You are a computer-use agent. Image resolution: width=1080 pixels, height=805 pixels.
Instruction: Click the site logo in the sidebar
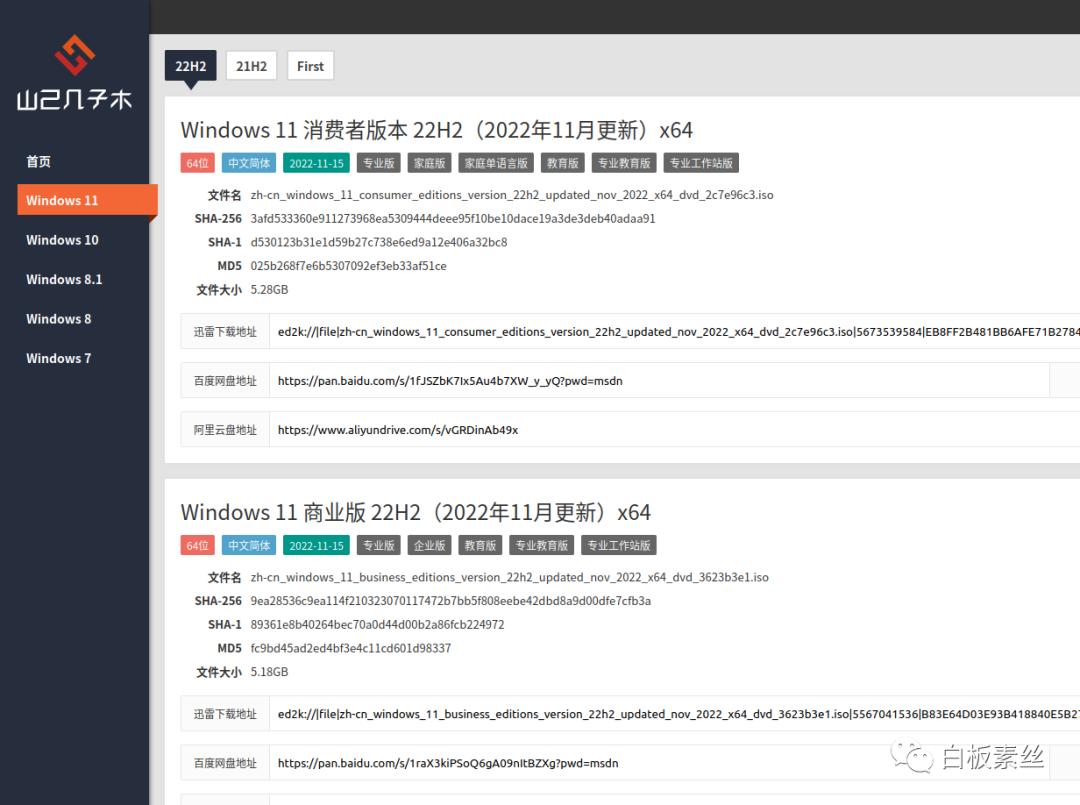[74, 73]
